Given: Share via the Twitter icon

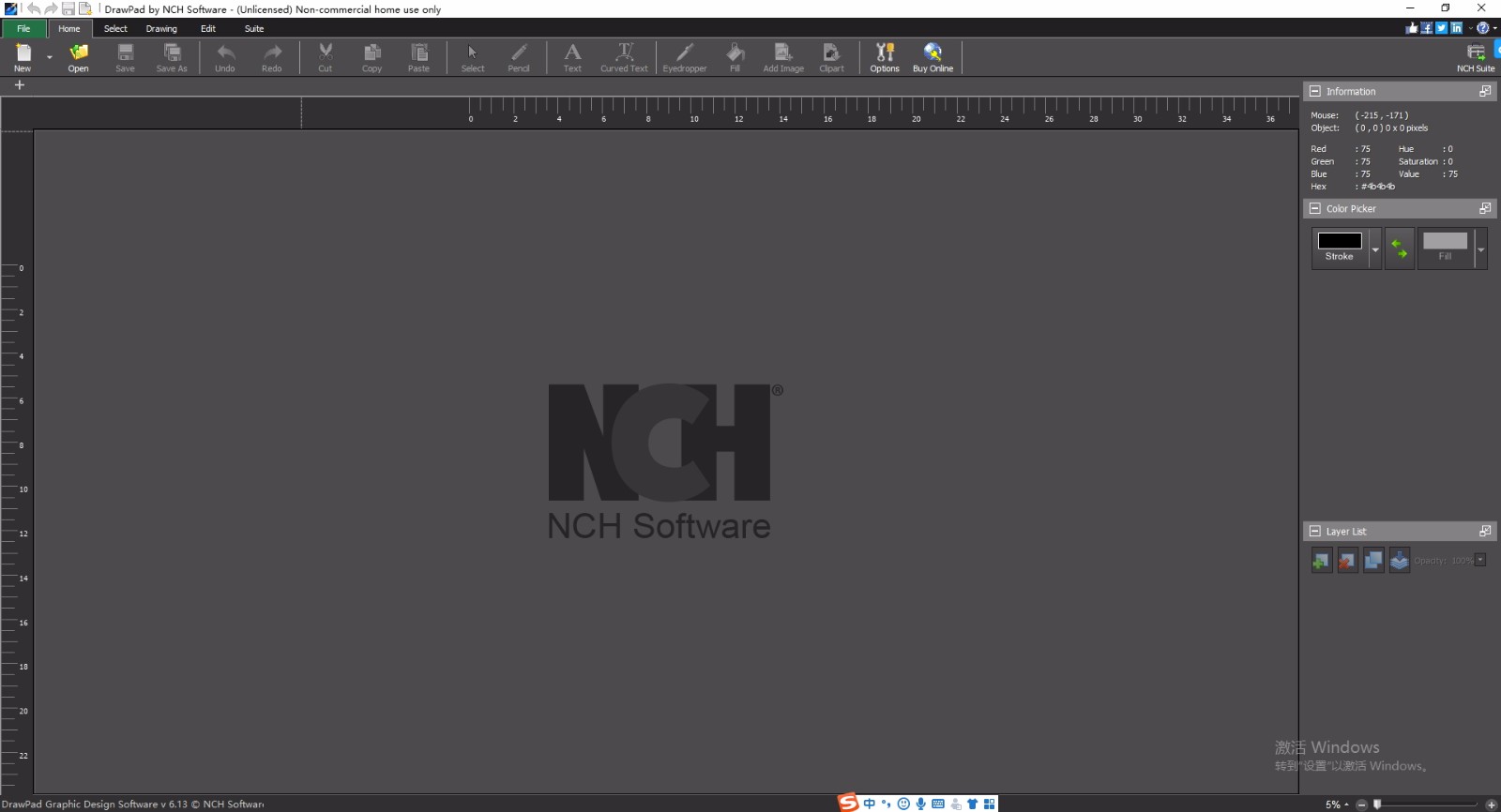Looking at the screenshot, I should tap(1442, 28).
